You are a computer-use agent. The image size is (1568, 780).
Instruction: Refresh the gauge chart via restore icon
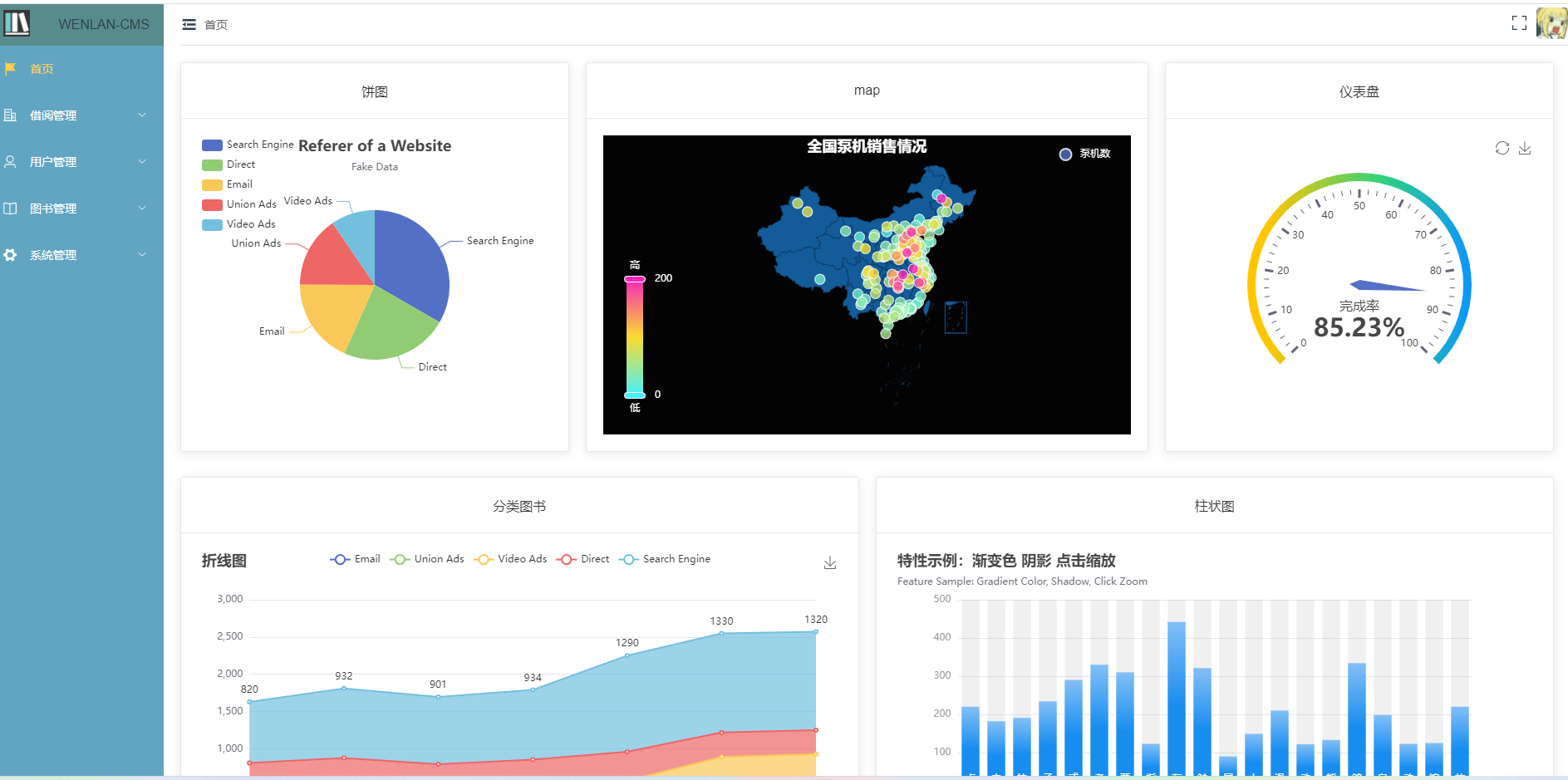click(x=1502, y=148)
